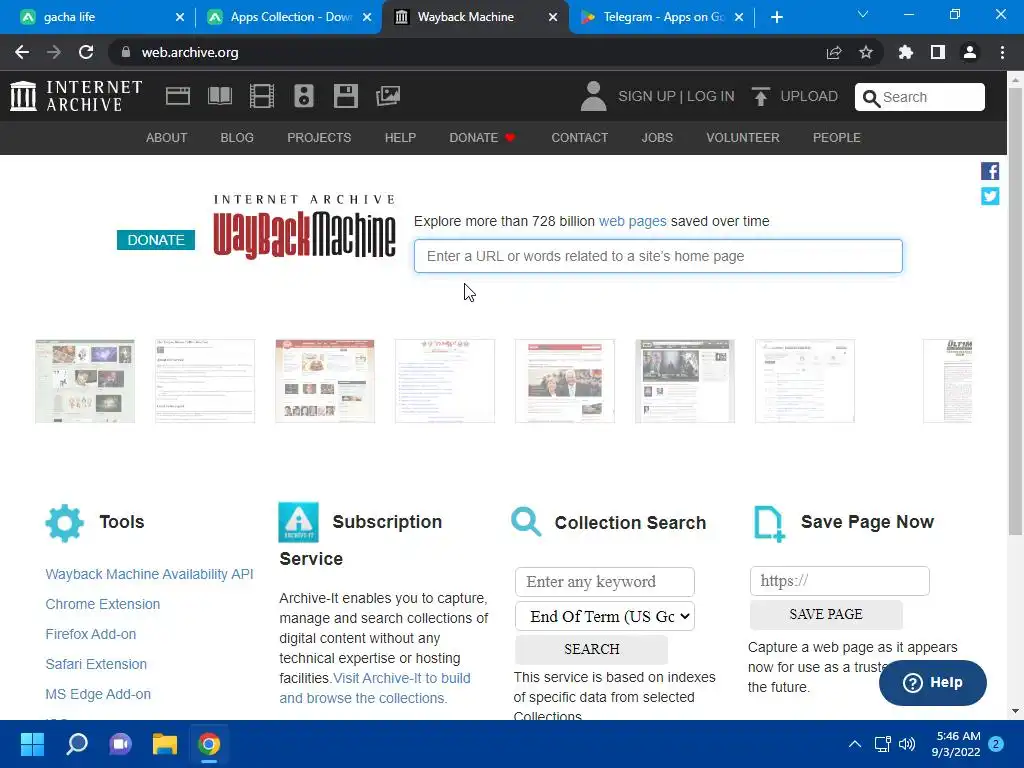The width and height of the screenshot is (1024, 768).
Task: Share page on Facebook icon
Action: coord(990,171)
